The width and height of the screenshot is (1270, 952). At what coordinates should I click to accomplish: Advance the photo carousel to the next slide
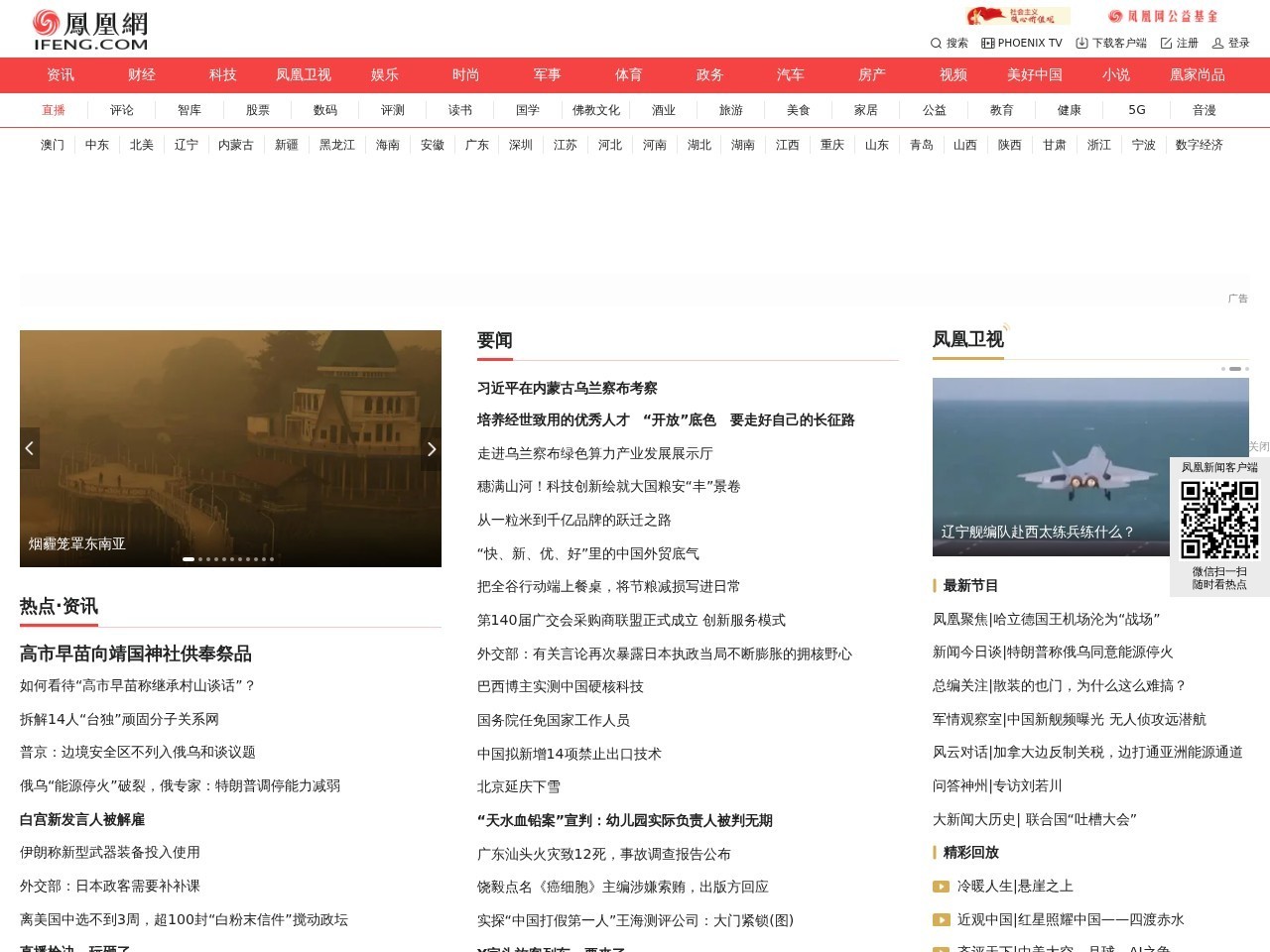point(431,448)
